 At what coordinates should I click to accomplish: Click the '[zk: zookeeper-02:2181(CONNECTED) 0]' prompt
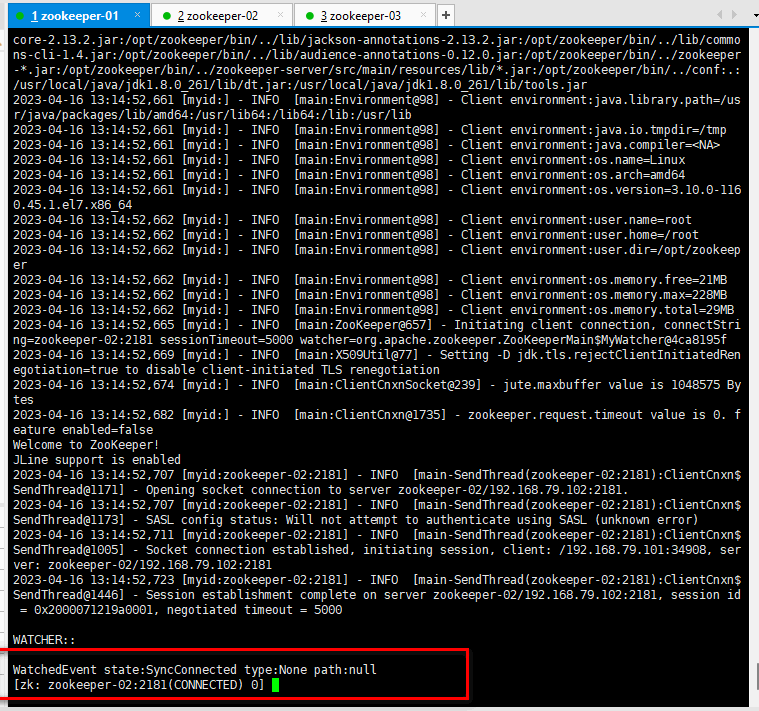(x=138, y=685)
